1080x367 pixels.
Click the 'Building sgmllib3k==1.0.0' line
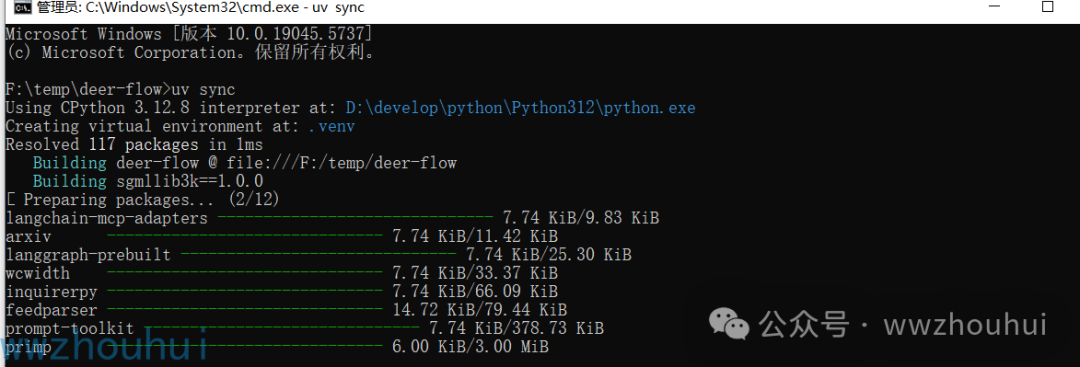[x=148, y=182]
